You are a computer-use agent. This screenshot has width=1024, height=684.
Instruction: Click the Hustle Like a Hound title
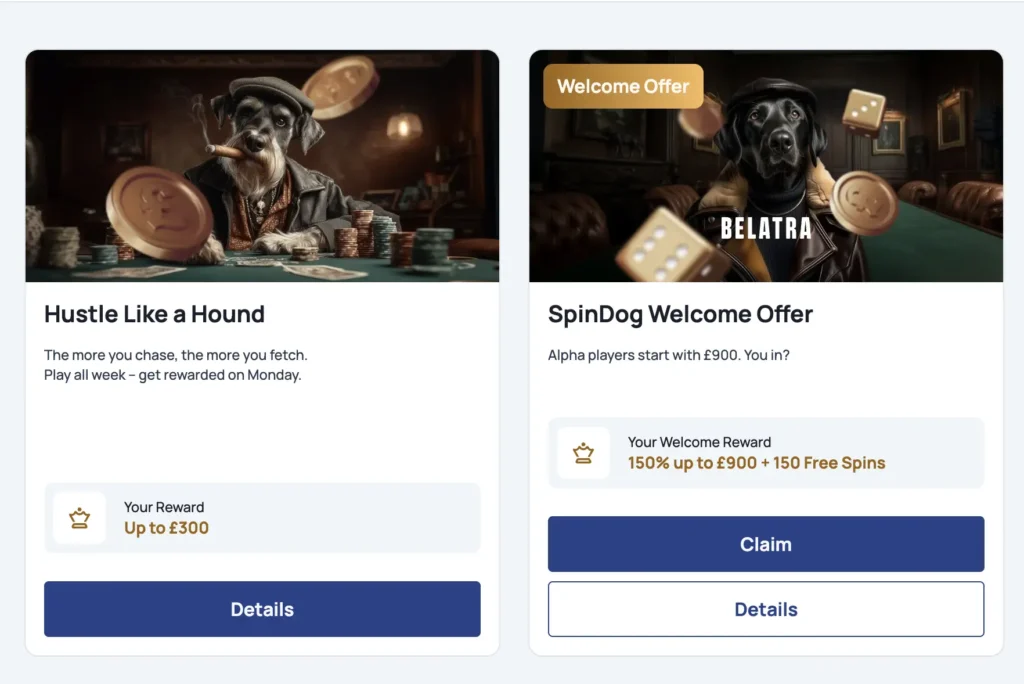[x=154, y=314]
